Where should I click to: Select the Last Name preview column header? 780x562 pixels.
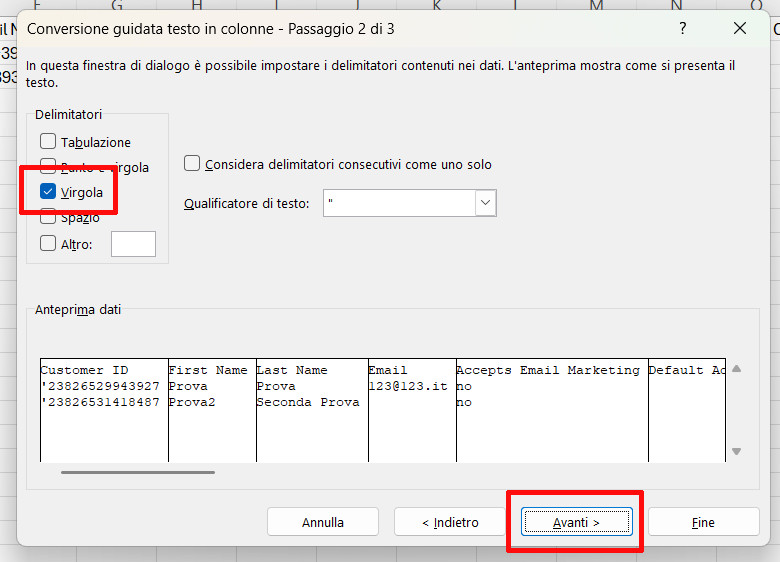click(292, 370)
